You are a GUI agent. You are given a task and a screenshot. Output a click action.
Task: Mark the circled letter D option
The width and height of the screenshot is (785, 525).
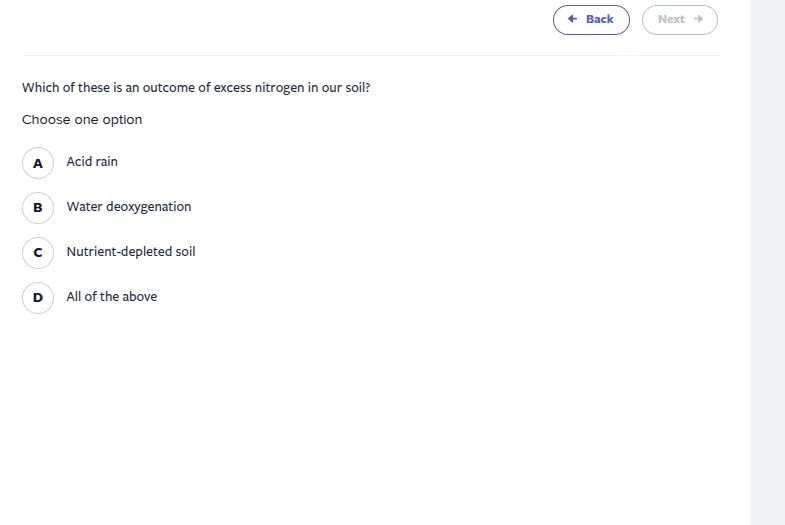click(x=38, y=297)
